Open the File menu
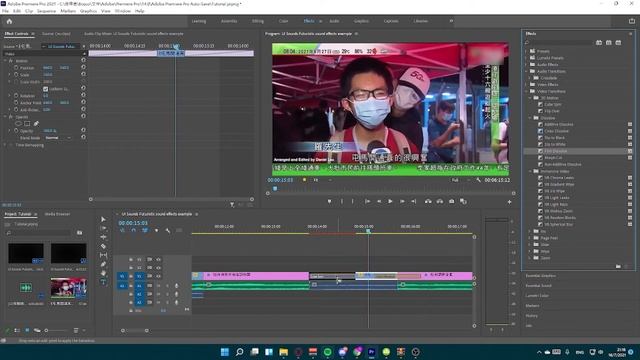 pyautogui.click(x=5, y=11)
